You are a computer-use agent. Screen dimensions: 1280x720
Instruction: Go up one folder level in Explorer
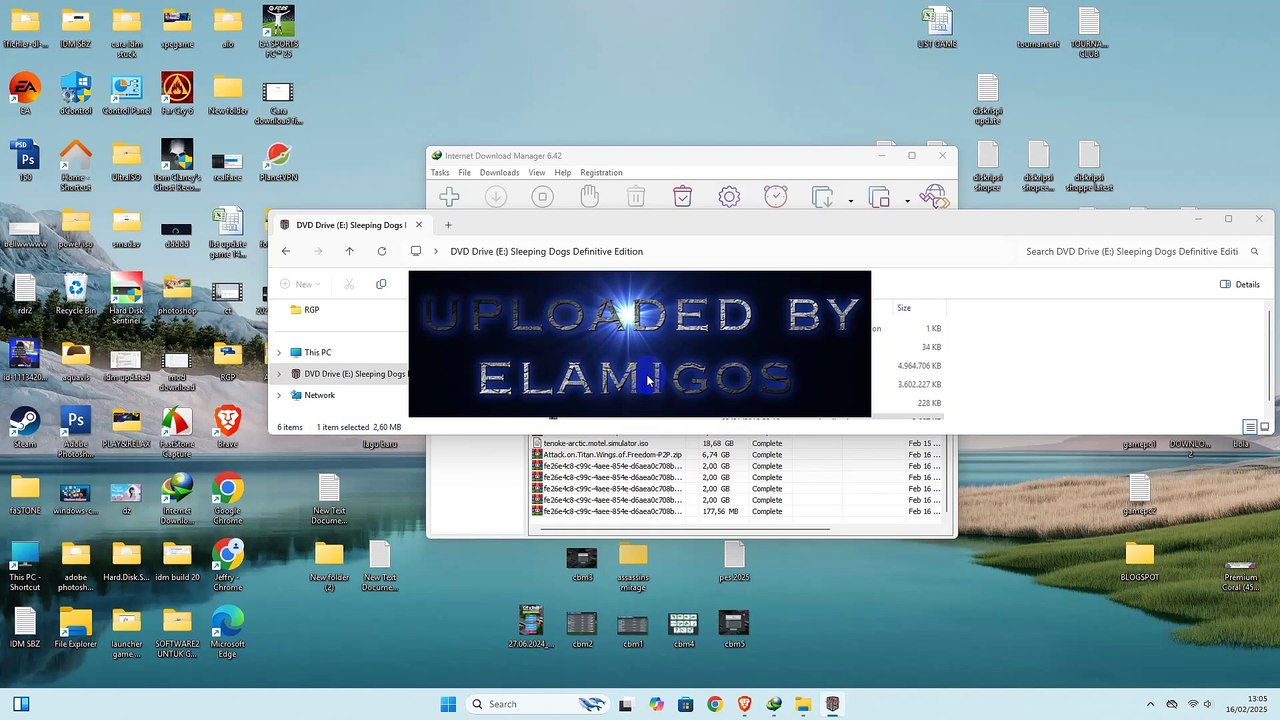(x=349, y=251)
